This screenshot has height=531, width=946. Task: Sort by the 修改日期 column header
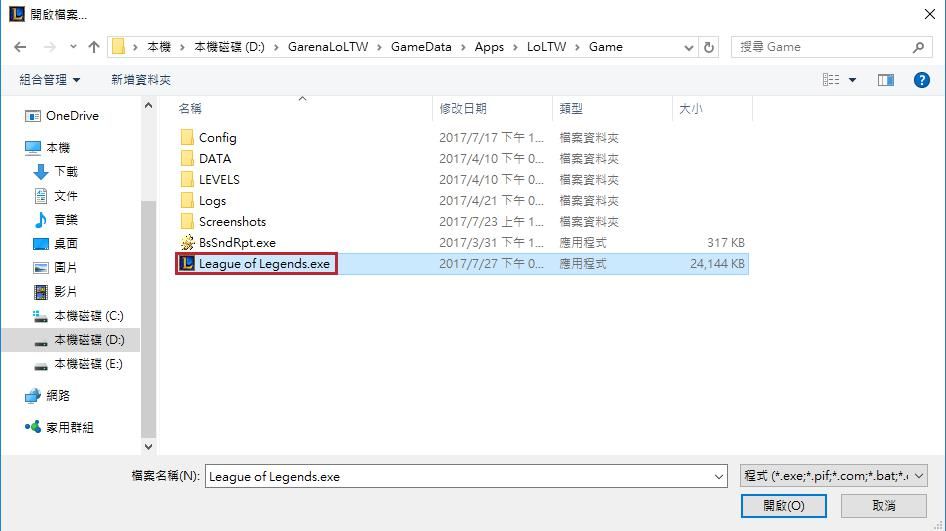tap(463, 109)
